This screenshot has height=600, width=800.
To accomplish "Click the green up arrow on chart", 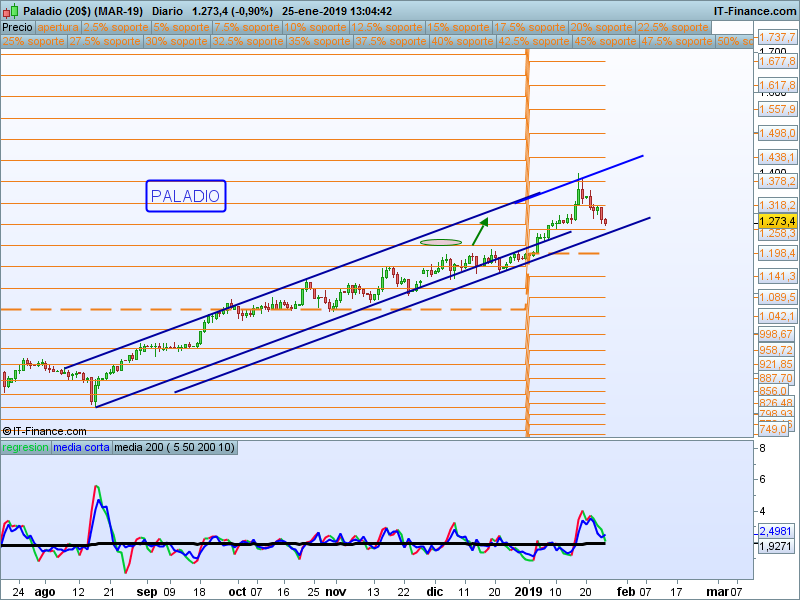I will point(480,231).
